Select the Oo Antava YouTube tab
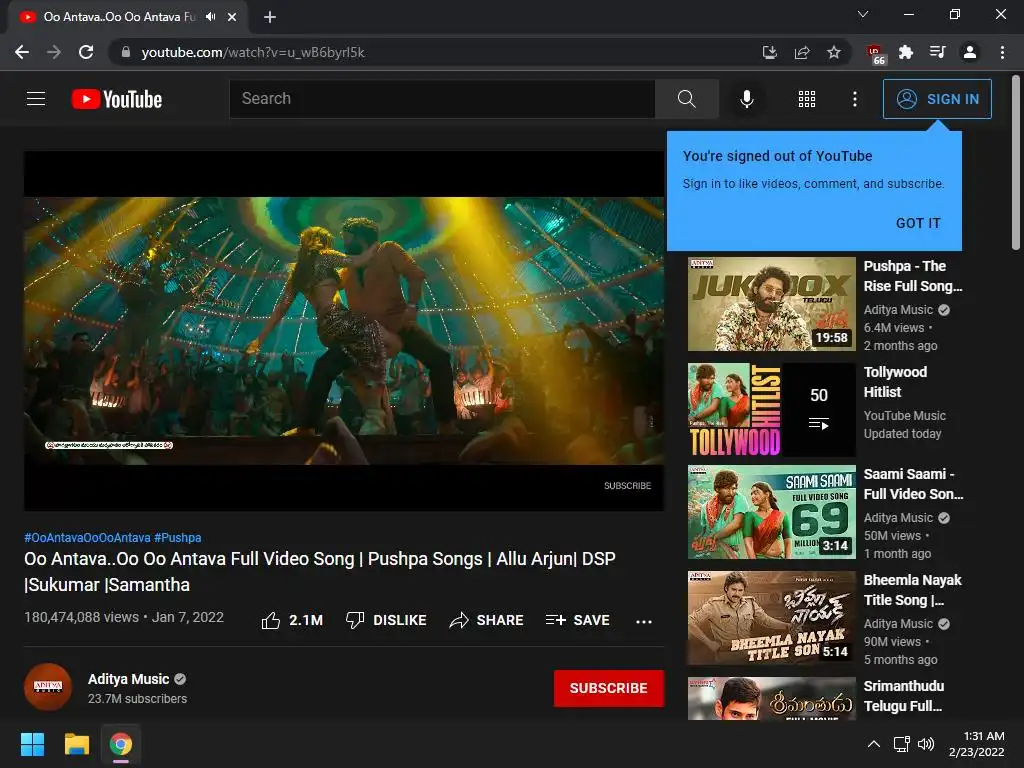 tap(127, 17)
